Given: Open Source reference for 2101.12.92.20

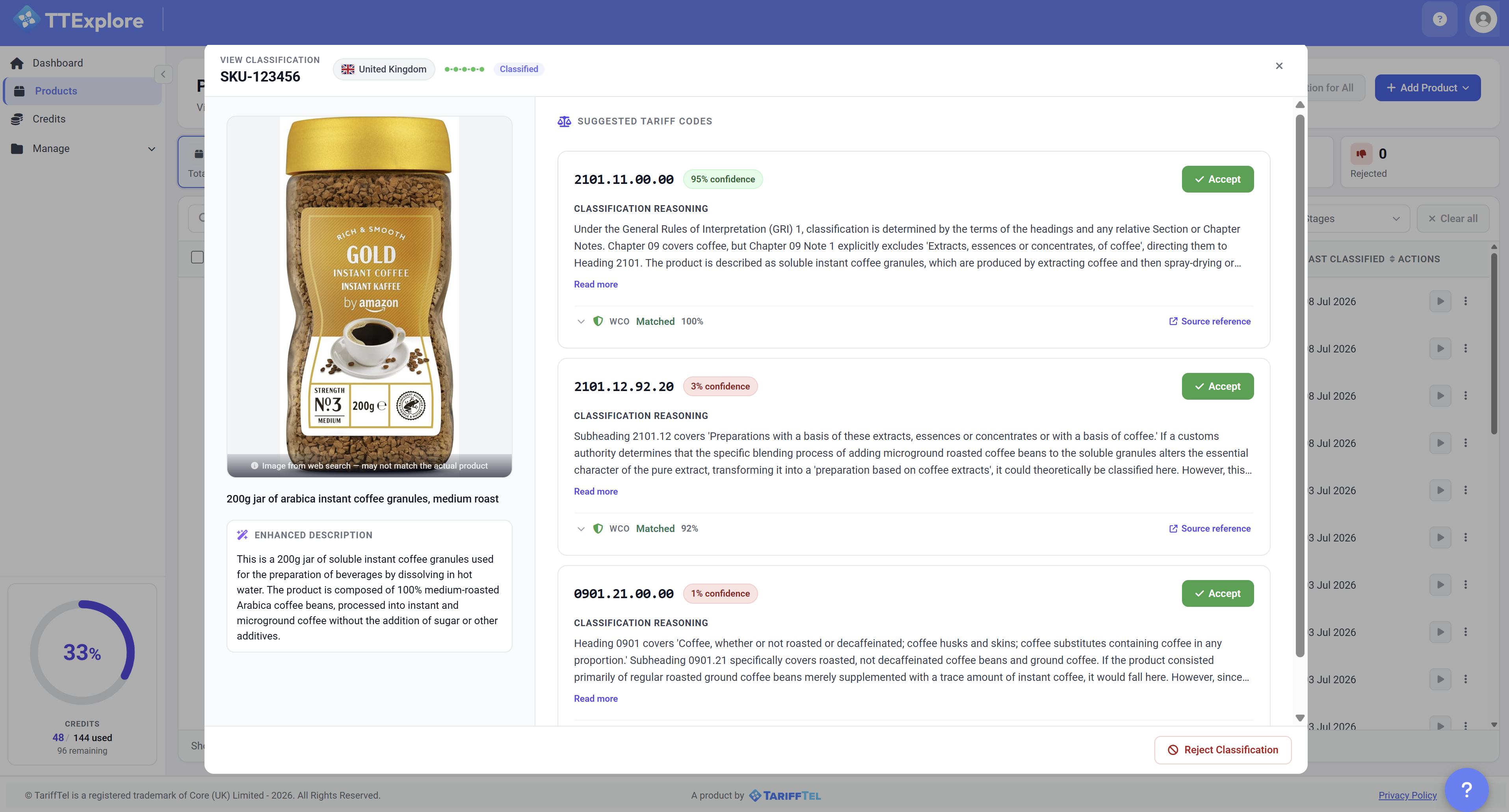Looking at the screenshot, I should (1210, 528).
